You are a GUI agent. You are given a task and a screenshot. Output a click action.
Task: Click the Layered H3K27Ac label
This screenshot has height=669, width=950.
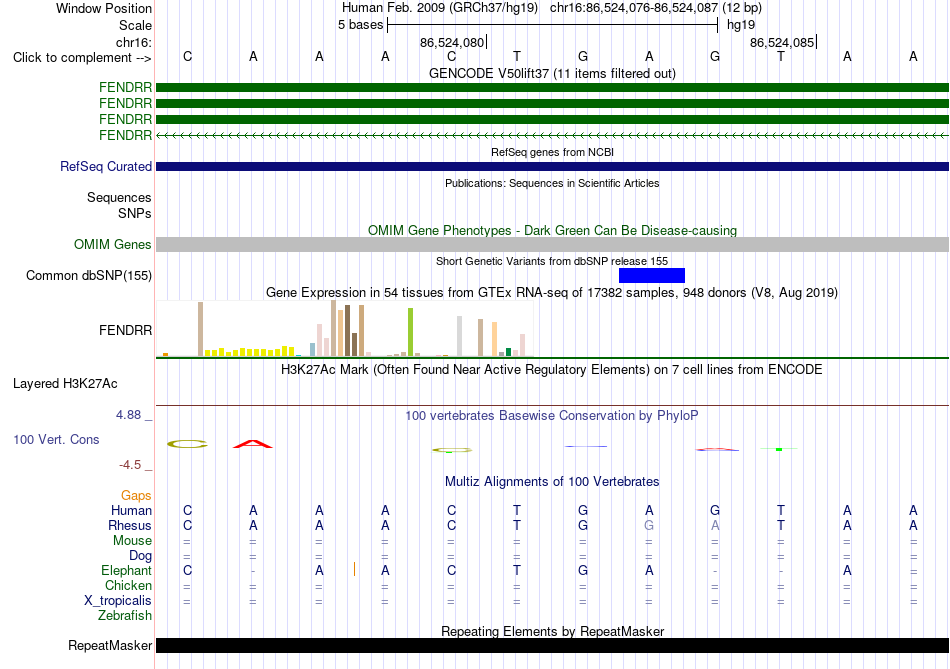click(65, 384)
